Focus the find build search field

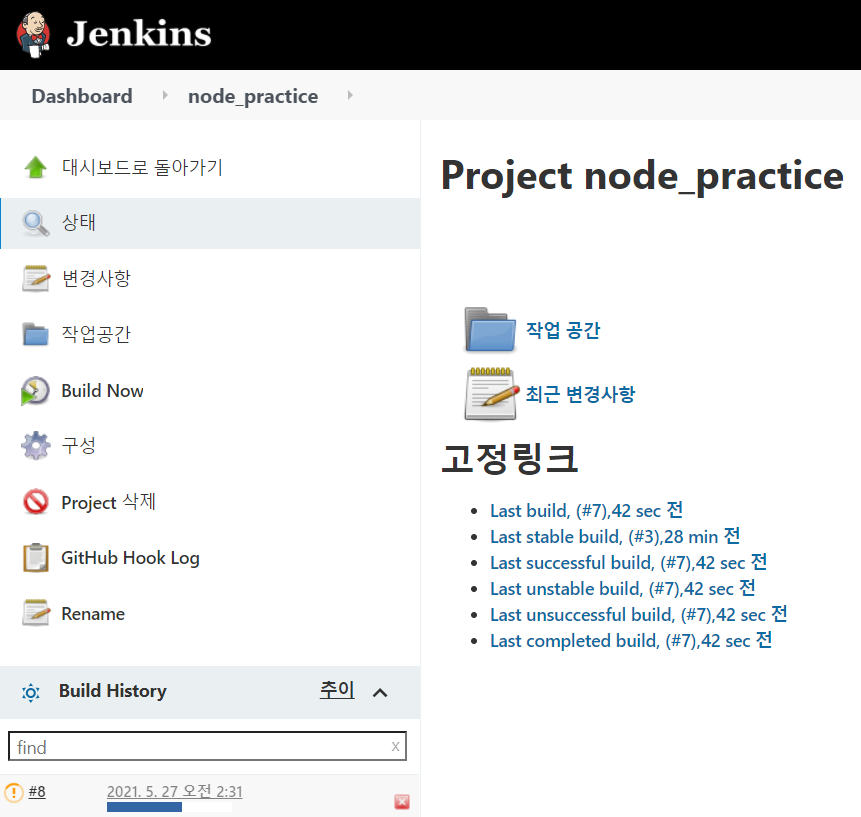208,746
